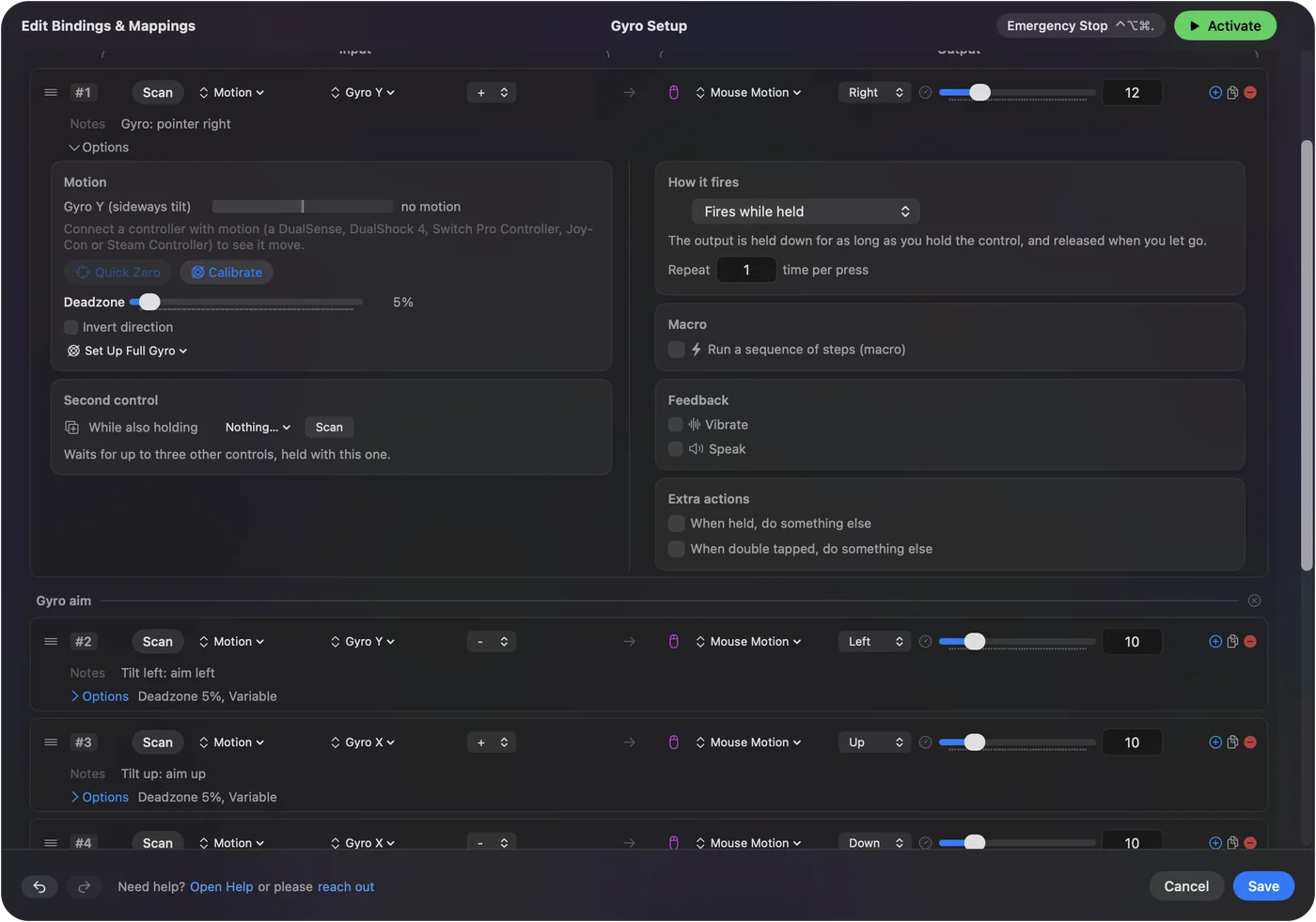Click the drag handle of row #2
The image size is (1316, 922).
coord(51,641)
